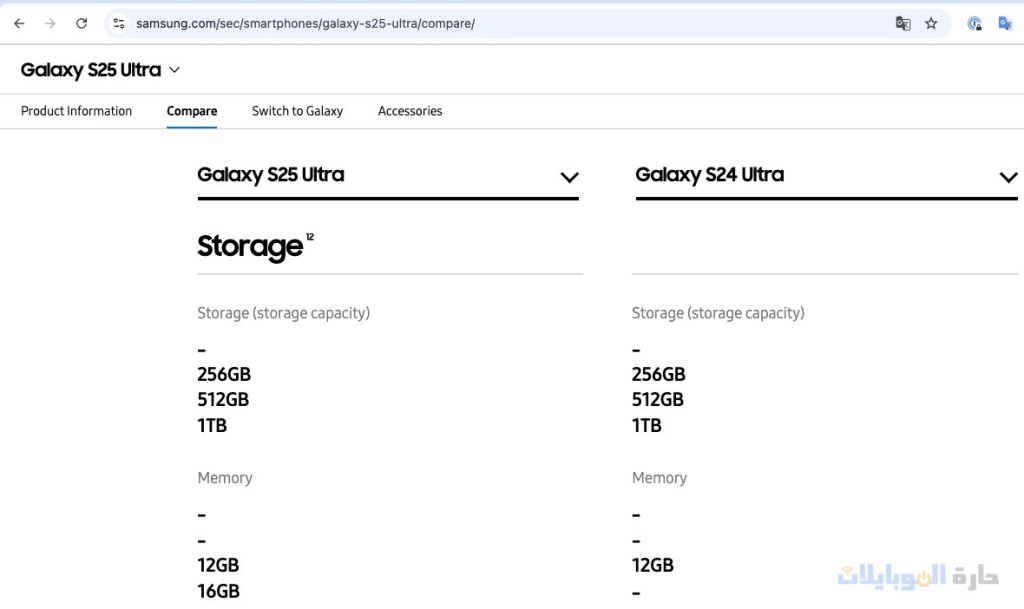Click the blue translate extension icon
The height and width of the screenshot is (609, 1024).
(1006, 23)
